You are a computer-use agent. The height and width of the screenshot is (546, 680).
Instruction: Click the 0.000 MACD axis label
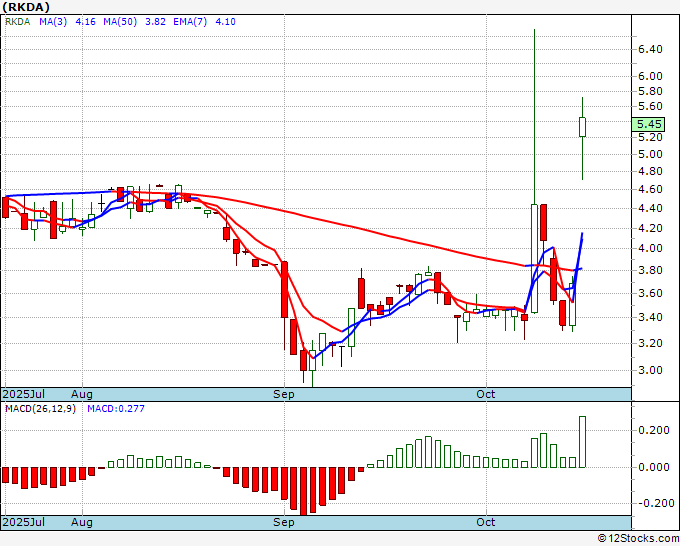pos(653,468)
